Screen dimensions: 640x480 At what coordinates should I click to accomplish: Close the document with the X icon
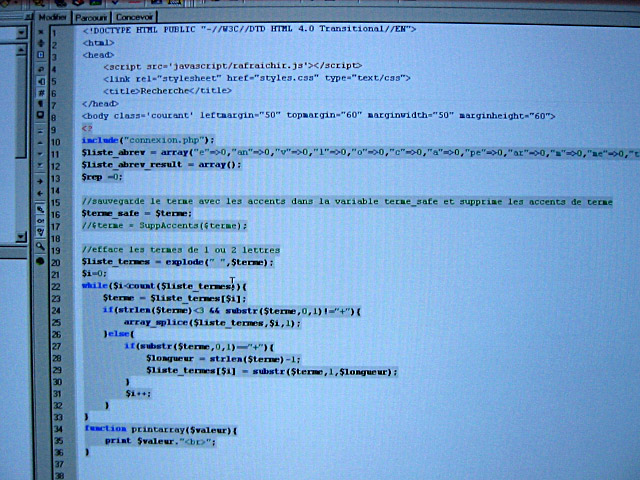click(40, 32)
